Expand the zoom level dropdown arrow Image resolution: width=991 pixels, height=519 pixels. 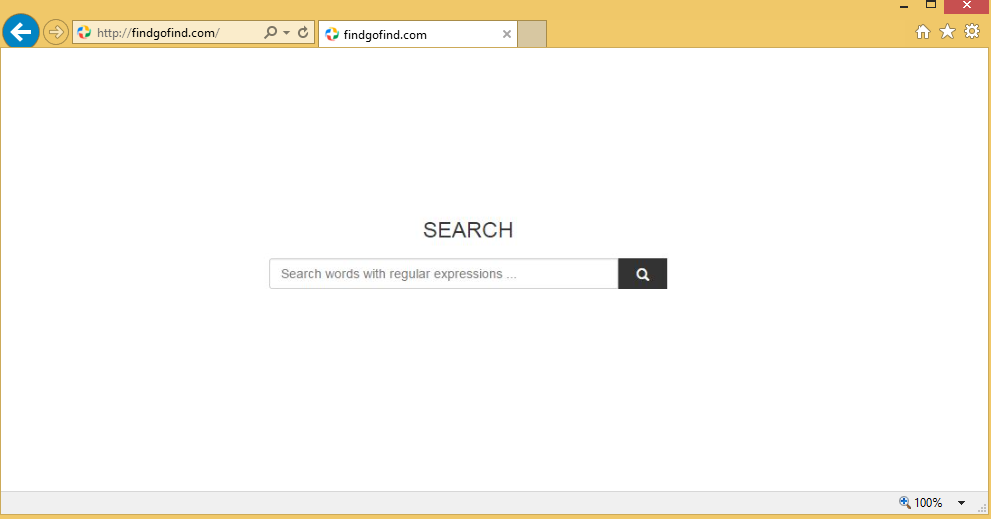click(961, 503)
